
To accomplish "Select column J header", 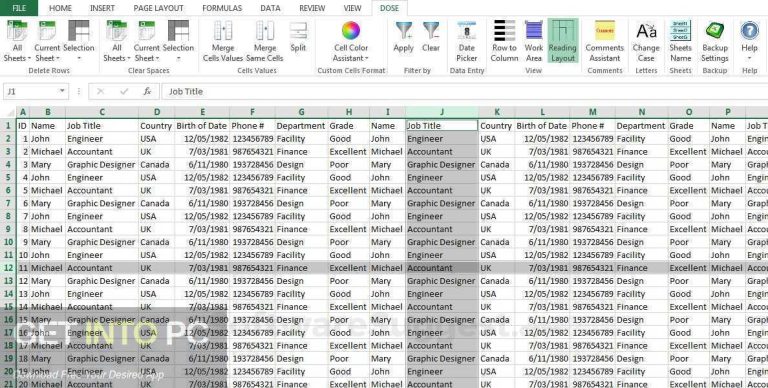I will coord(442,112).
